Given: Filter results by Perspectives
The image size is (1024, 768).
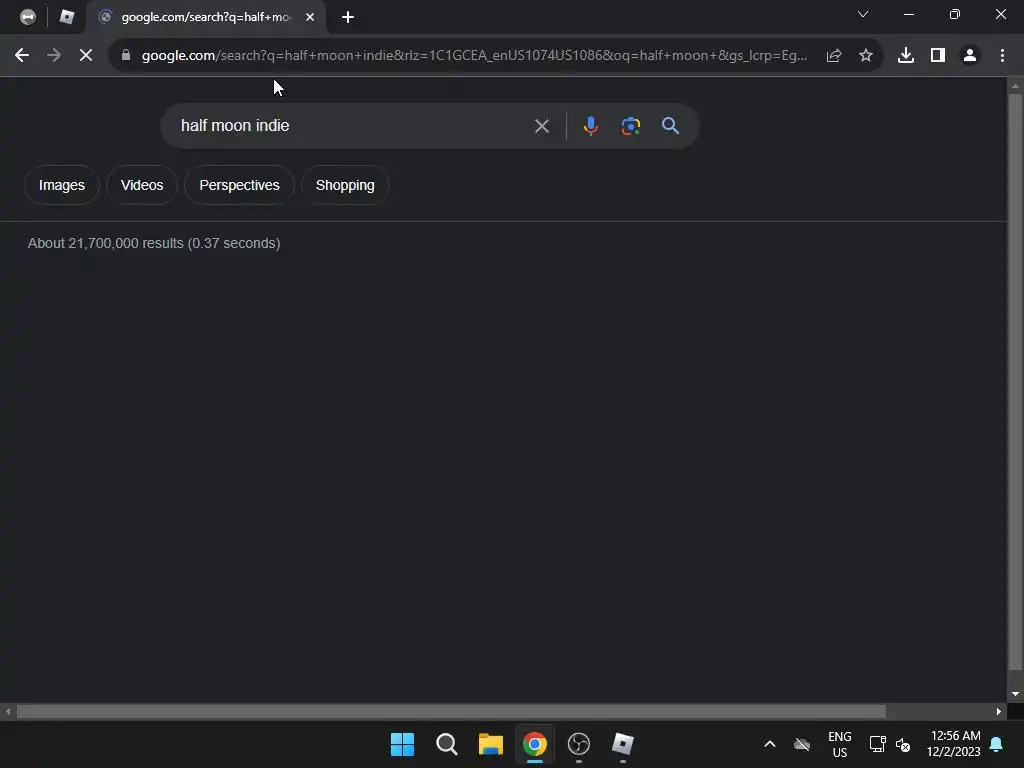Looking at the screenshot, I should click(x=239, y=185).
